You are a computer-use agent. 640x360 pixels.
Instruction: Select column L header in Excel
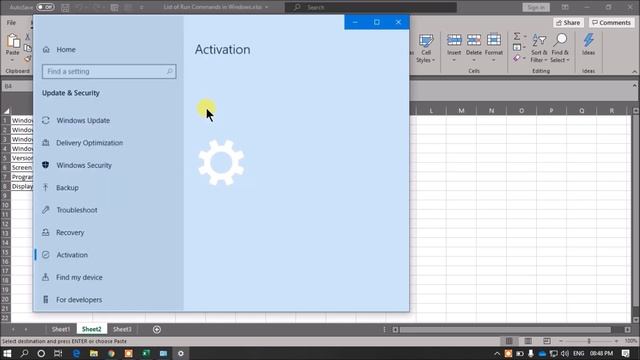point(431,111)
